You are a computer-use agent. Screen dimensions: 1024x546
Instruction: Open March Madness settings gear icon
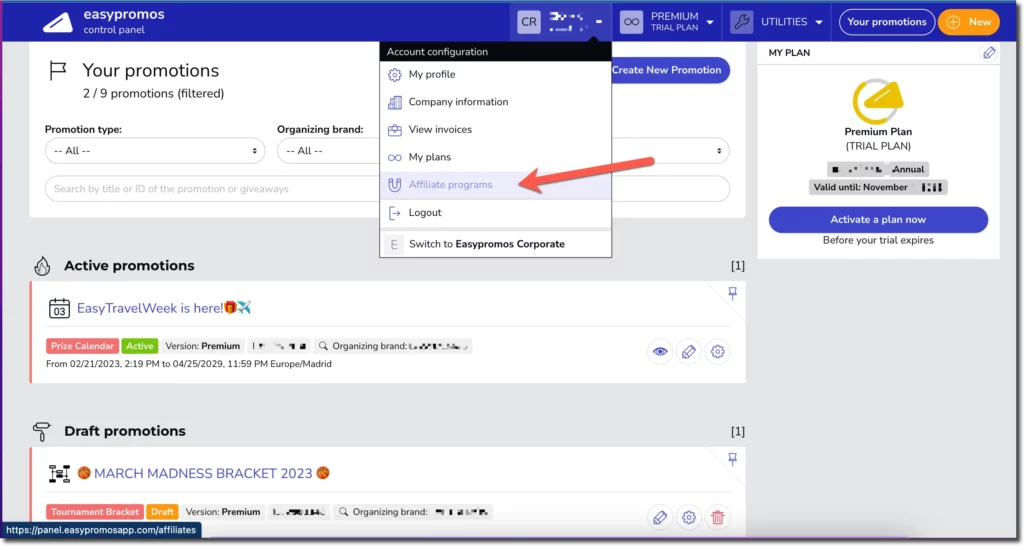tap(688, 517)
